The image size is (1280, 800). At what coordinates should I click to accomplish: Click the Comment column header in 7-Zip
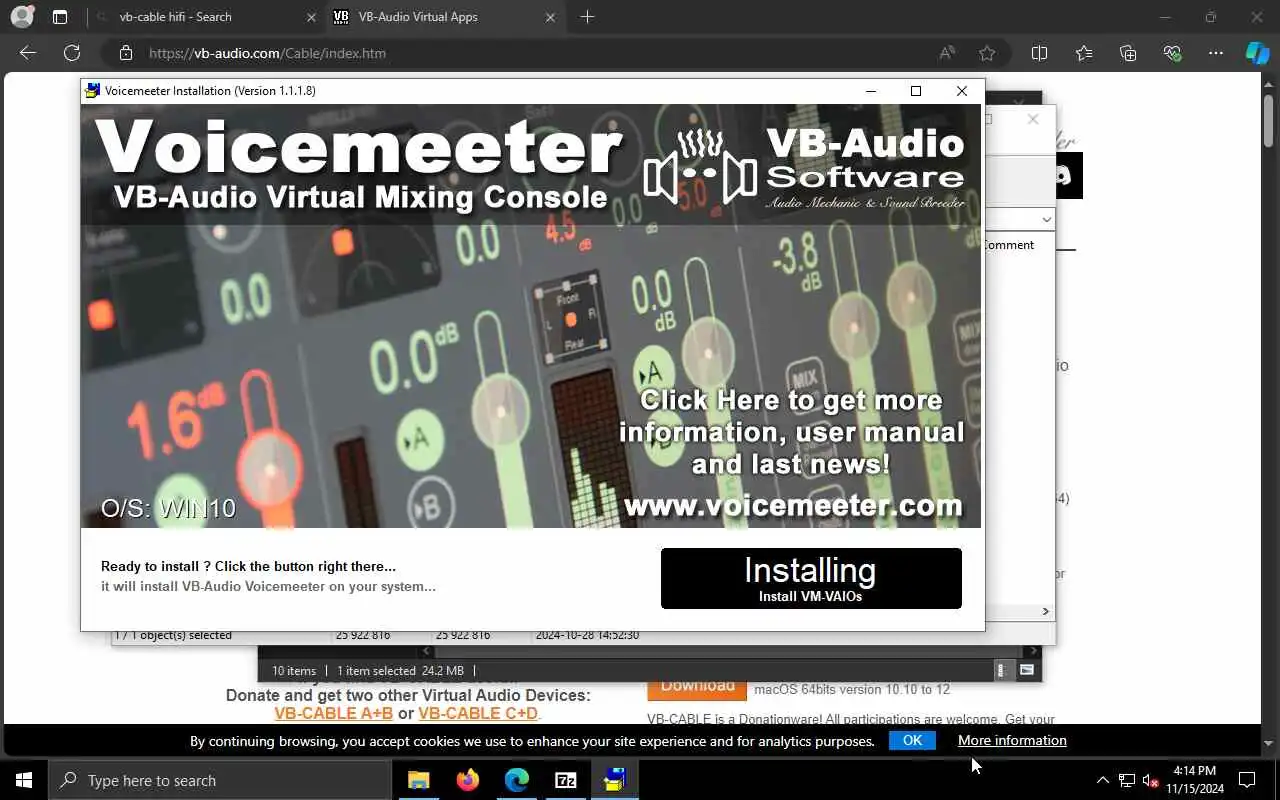coord(1008,244)
